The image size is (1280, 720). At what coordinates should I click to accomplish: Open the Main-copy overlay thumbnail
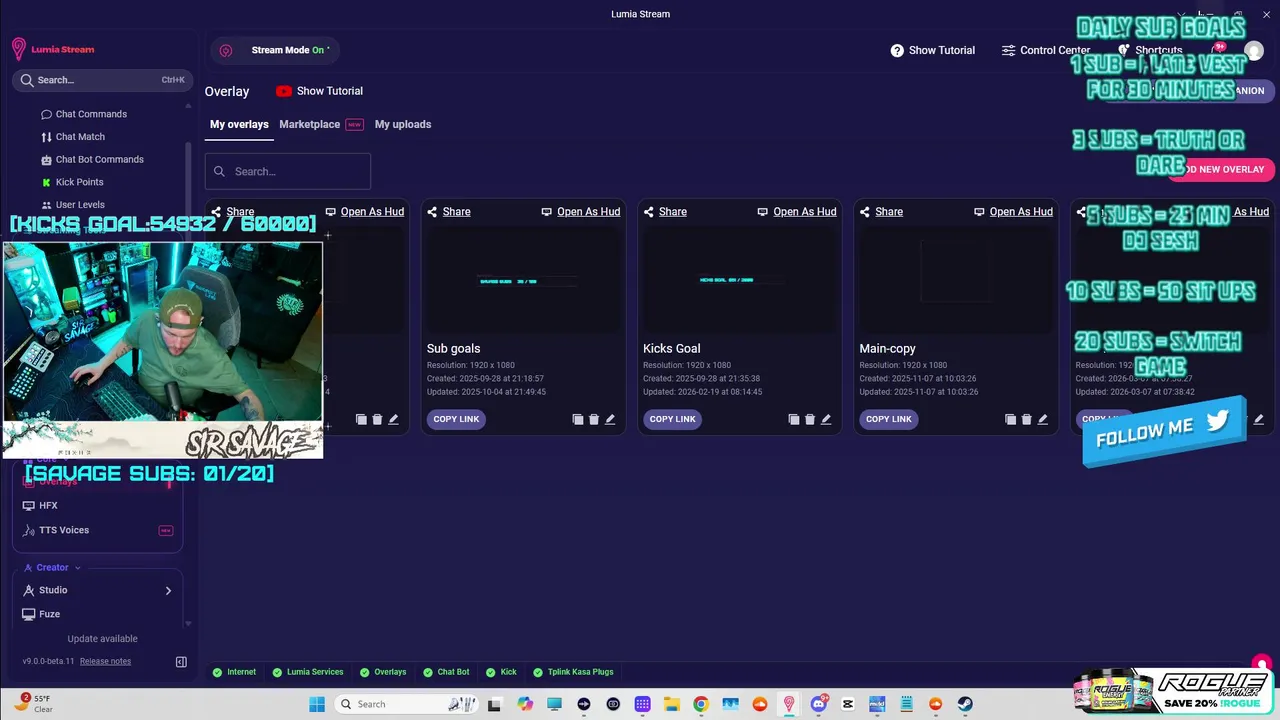coord(956,280)
